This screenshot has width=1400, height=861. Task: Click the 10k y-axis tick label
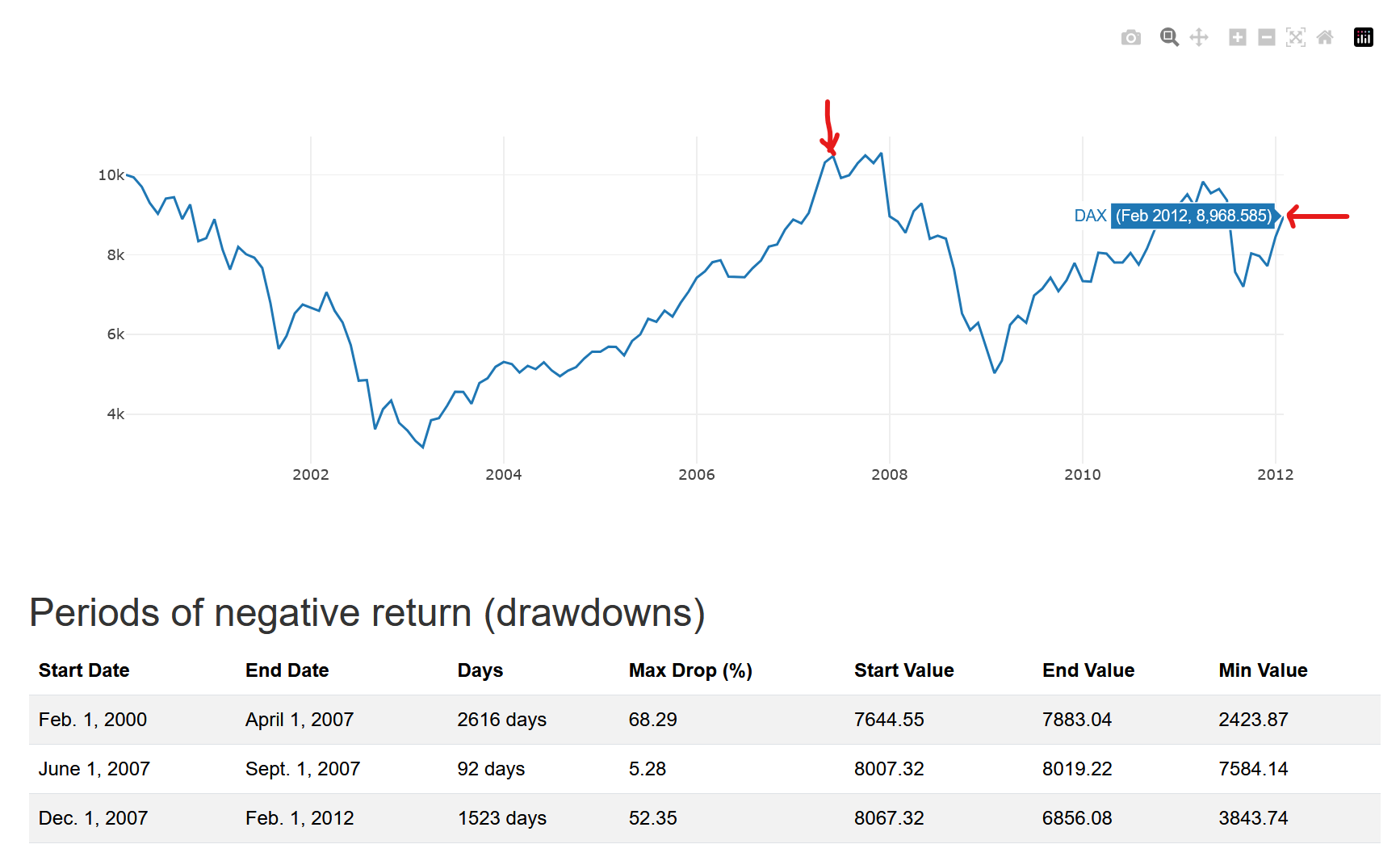point(111,175)
